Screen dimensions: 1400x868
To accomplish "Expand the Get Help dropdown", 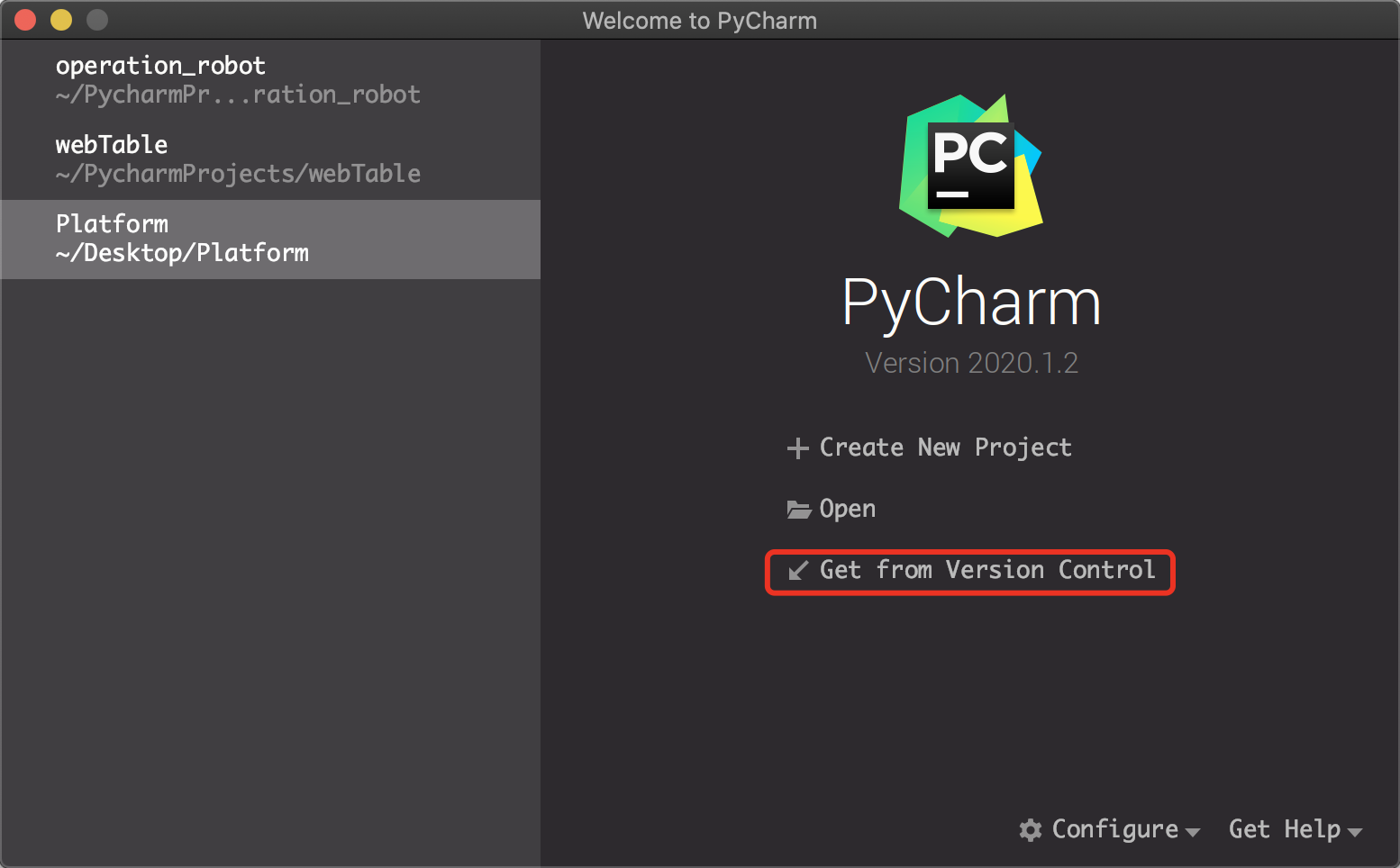I will click(x=1295, y=829).
